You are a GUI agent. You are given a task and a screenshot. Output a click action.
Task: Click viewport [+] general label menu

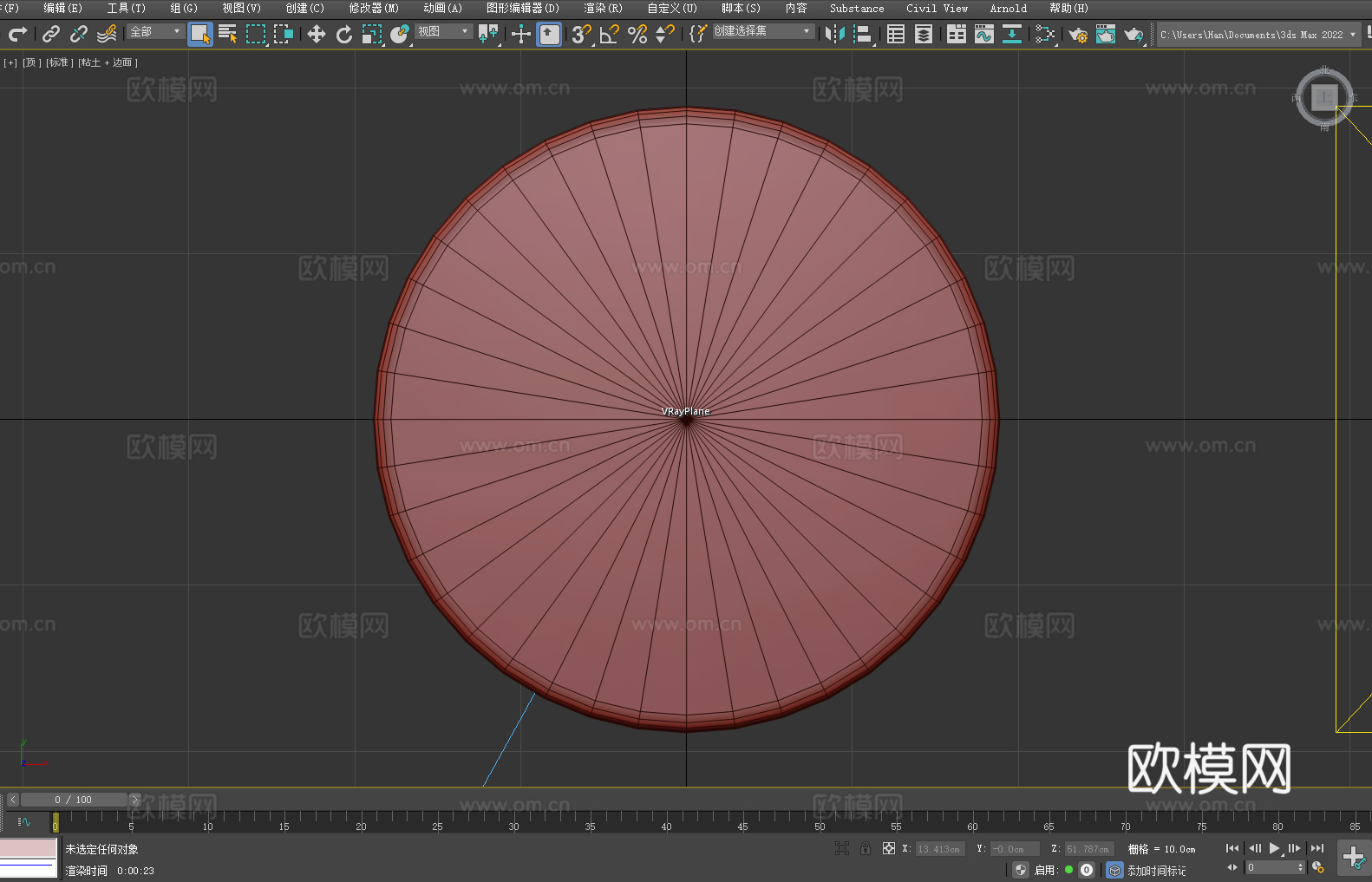[10, 62]
